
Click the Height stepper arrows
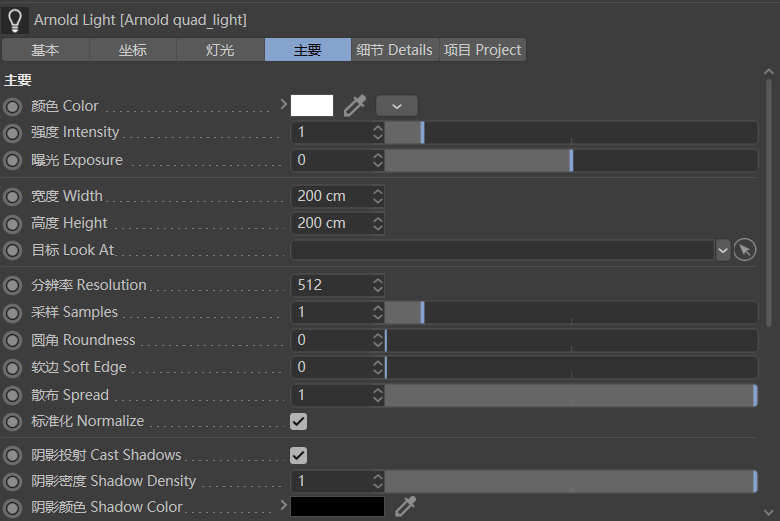(x=378, y=223)
